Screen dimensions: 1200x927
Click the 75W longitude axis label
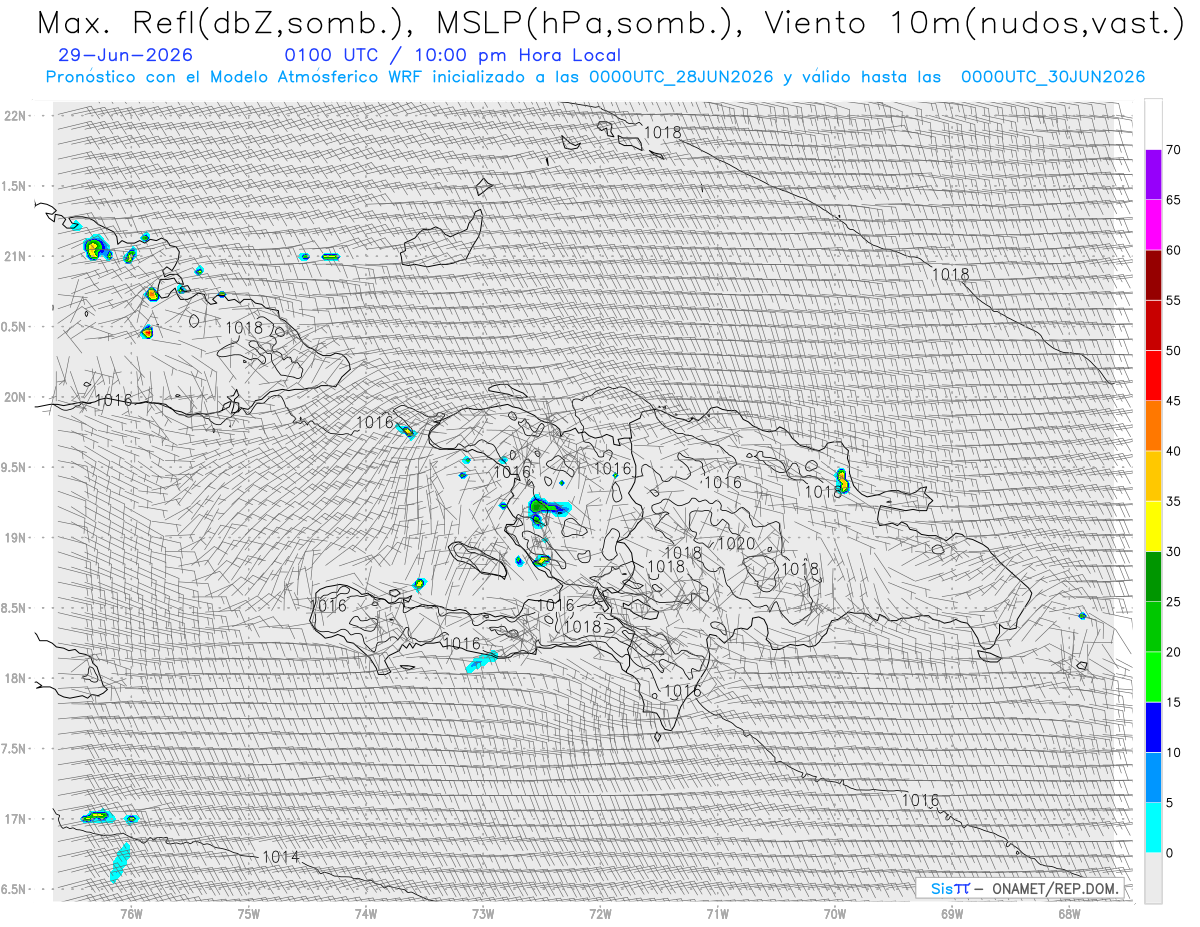pyautogui.click(x=248, y=912)
